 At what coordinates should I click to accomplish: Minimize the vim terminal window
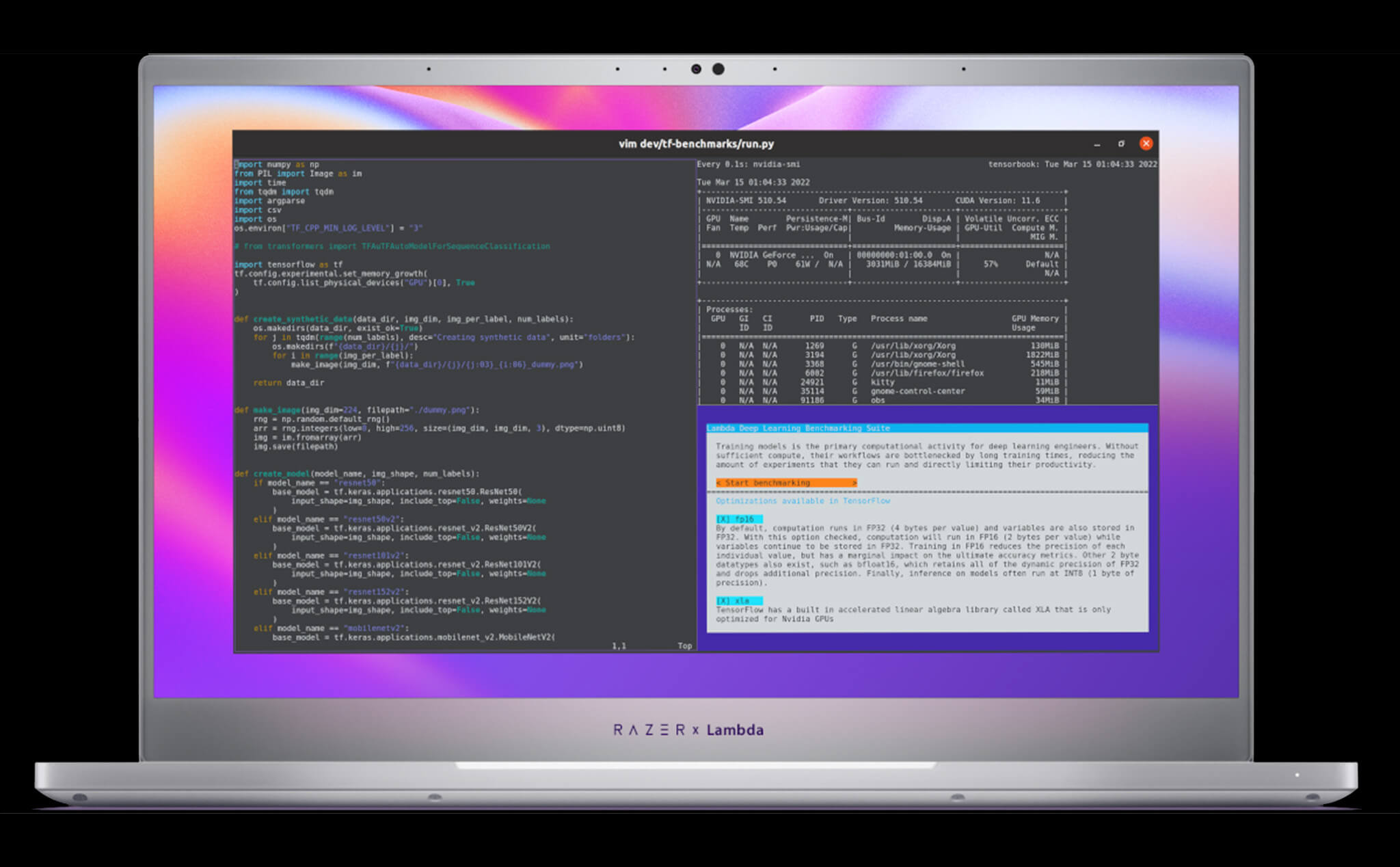[x=1096, y=144]
